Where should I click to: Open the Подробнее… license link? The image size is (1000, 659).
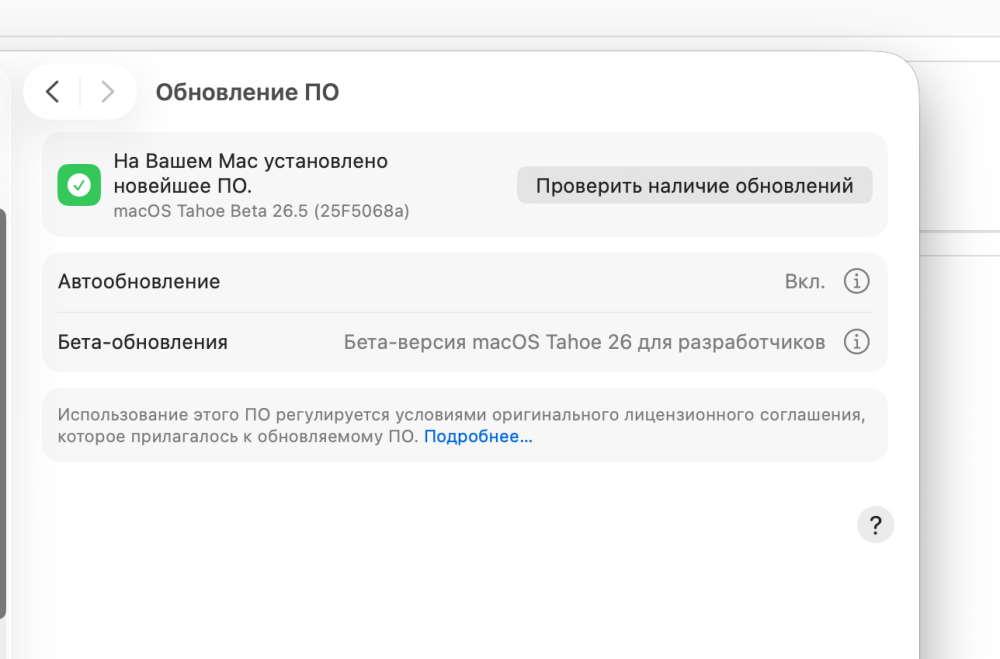(478, 436)
